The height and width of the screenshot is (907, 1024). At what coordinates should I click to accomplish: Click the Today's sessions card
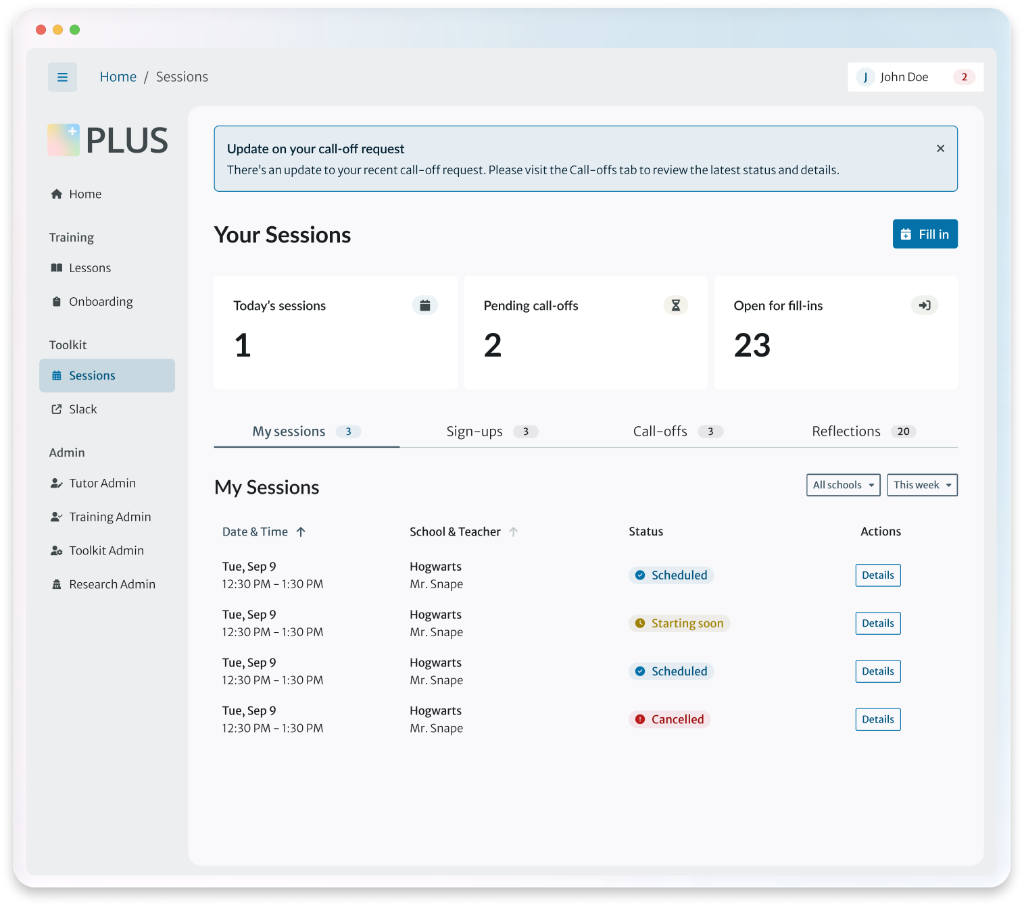(336, 333)
